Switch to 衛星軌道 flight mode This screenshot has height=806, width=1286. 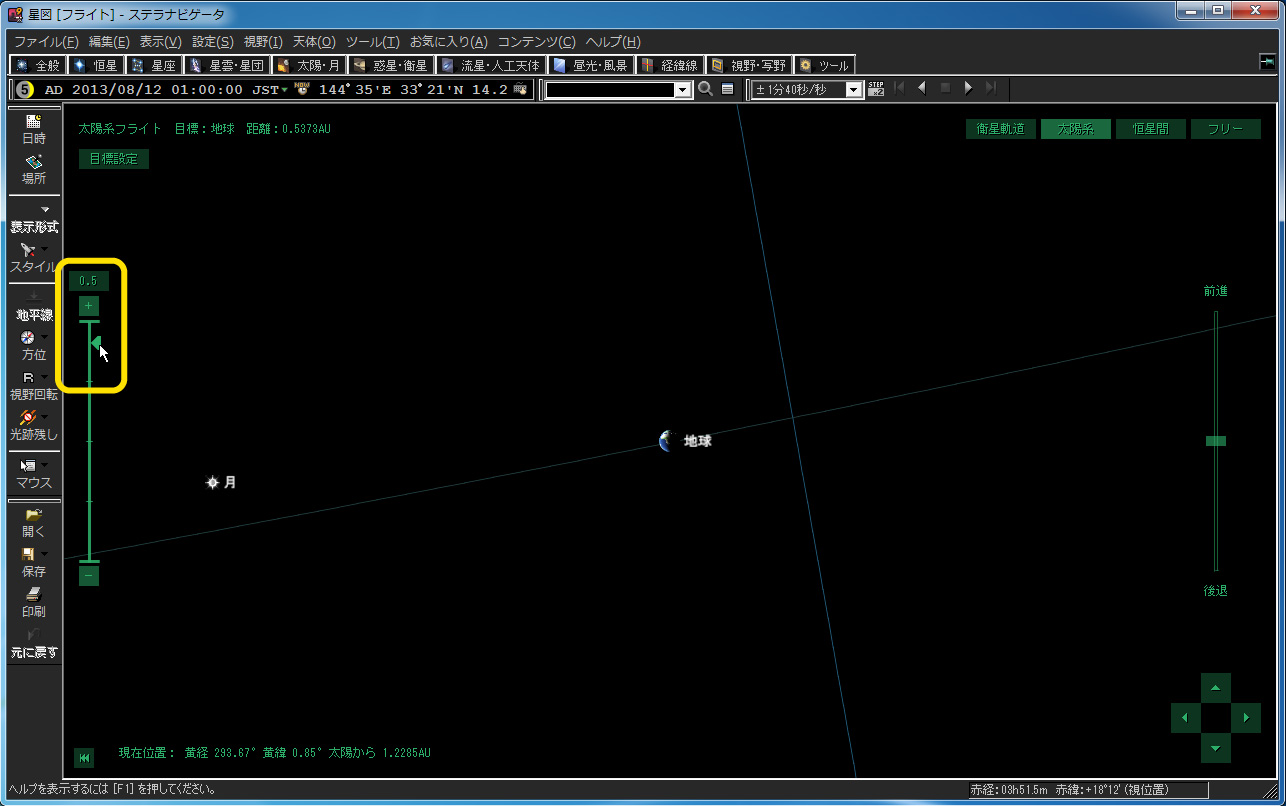[x=1000, y=129]
